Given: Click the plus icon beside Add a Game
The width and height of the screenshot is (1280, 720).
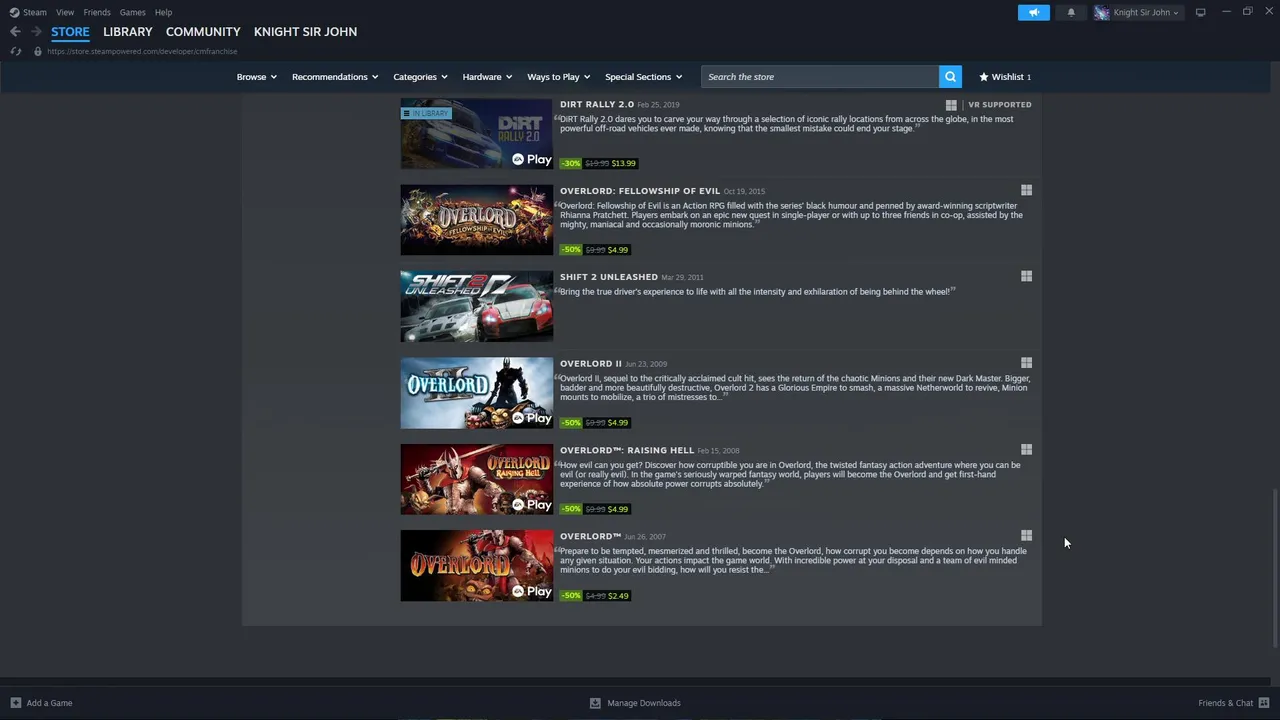Looking at the screenshot, I should [15, 703].
